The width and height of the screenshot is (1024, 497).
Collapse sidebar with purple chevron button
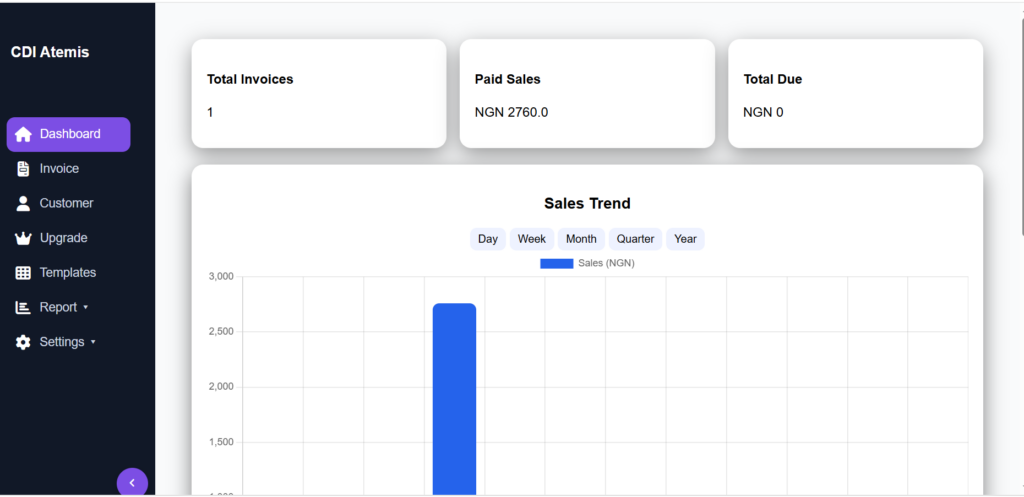133,483
